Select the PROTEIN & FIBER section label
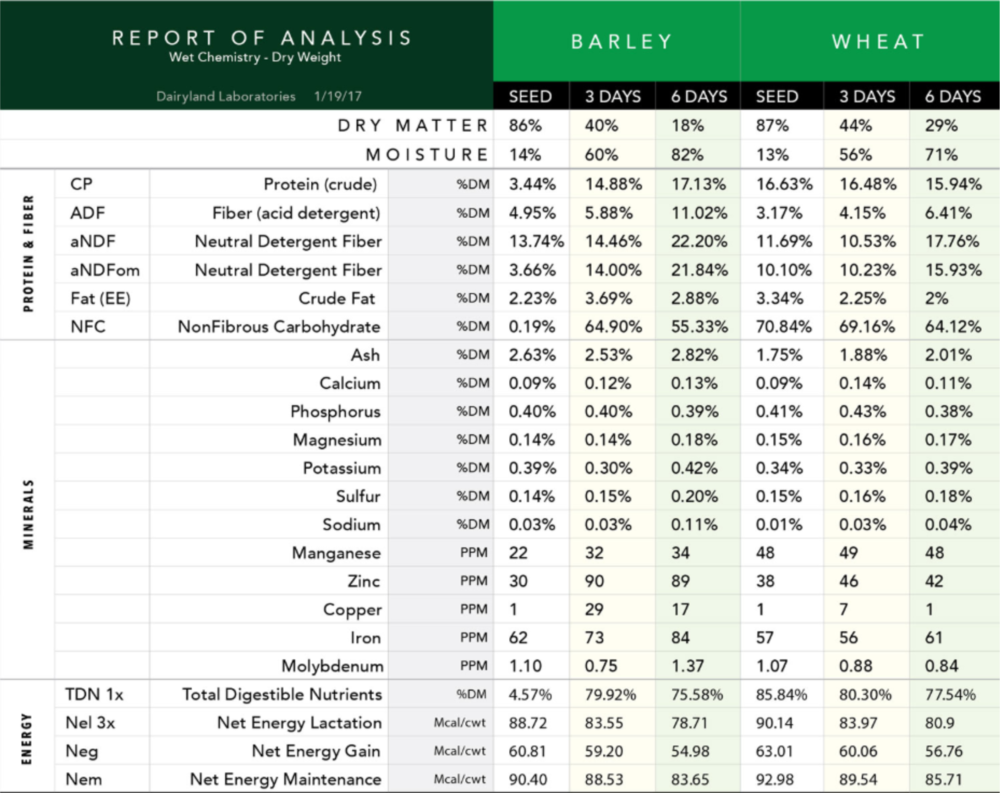This screenshot has height=793, width=1000. pyautogui.click(x=27, y=254)
